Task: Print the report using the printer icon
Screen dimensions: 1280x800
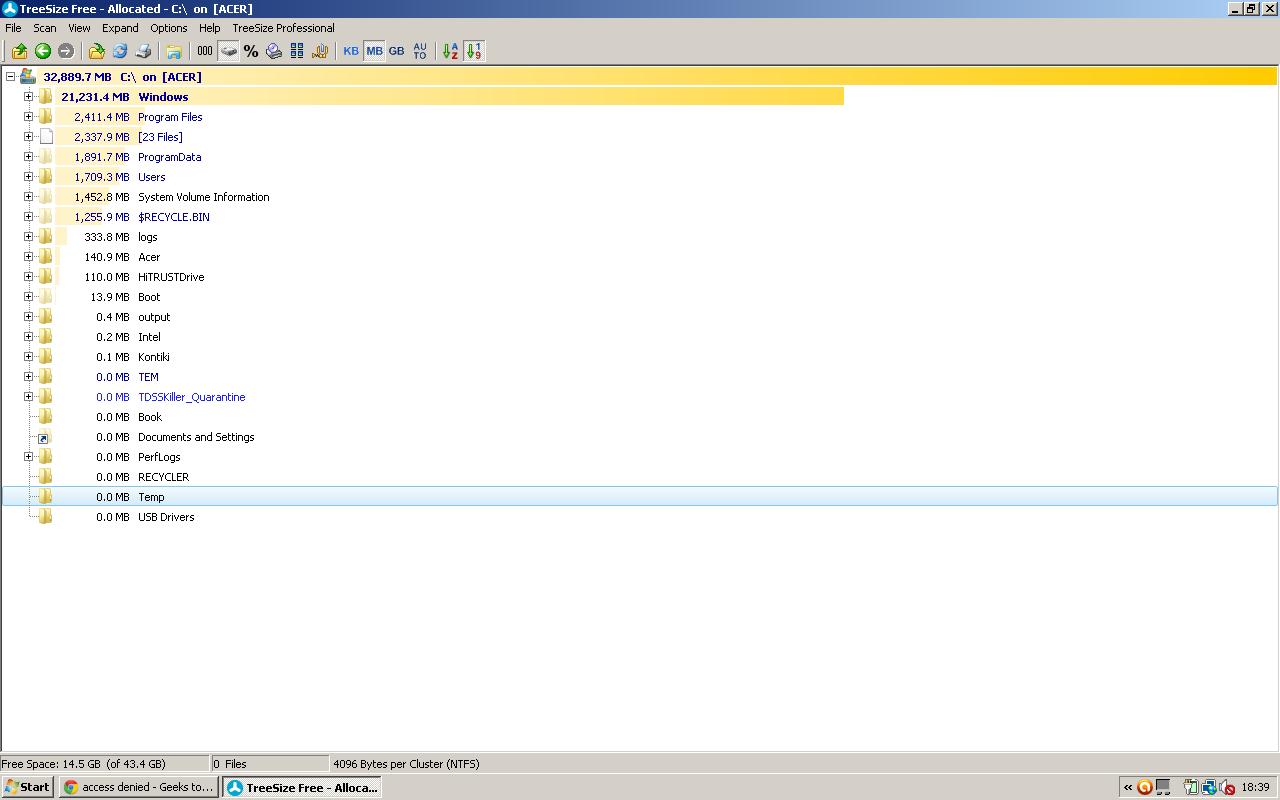Action: (x=143, y=51)
